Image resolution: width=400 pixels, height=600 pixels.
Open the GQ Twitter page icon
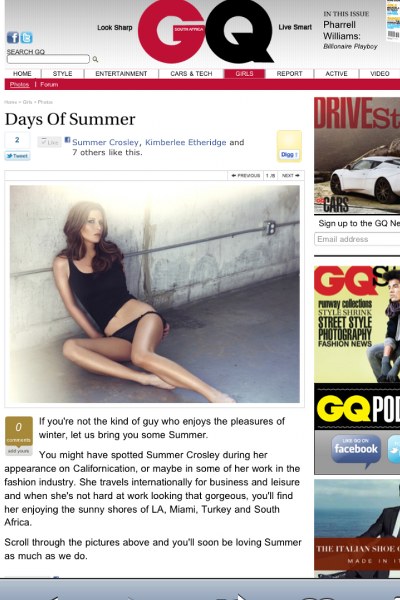click(x=26, y=38)
